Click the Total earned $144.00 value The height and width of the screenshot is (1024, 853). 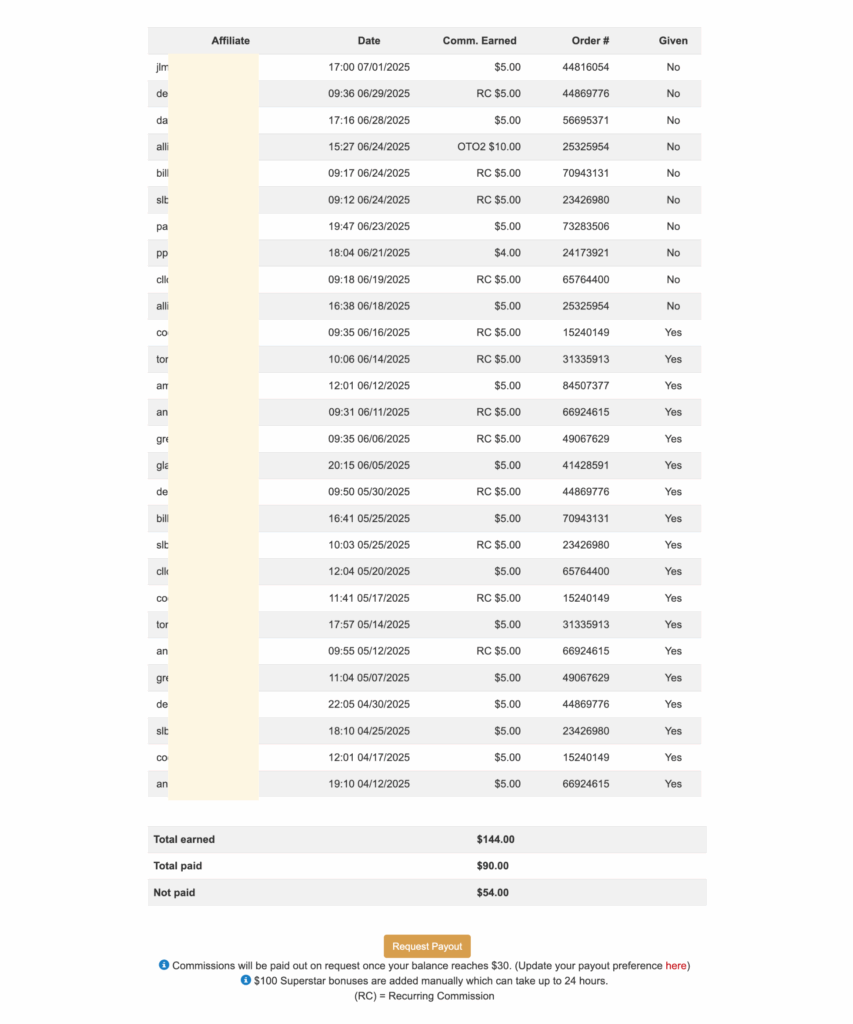pos(496,839)
